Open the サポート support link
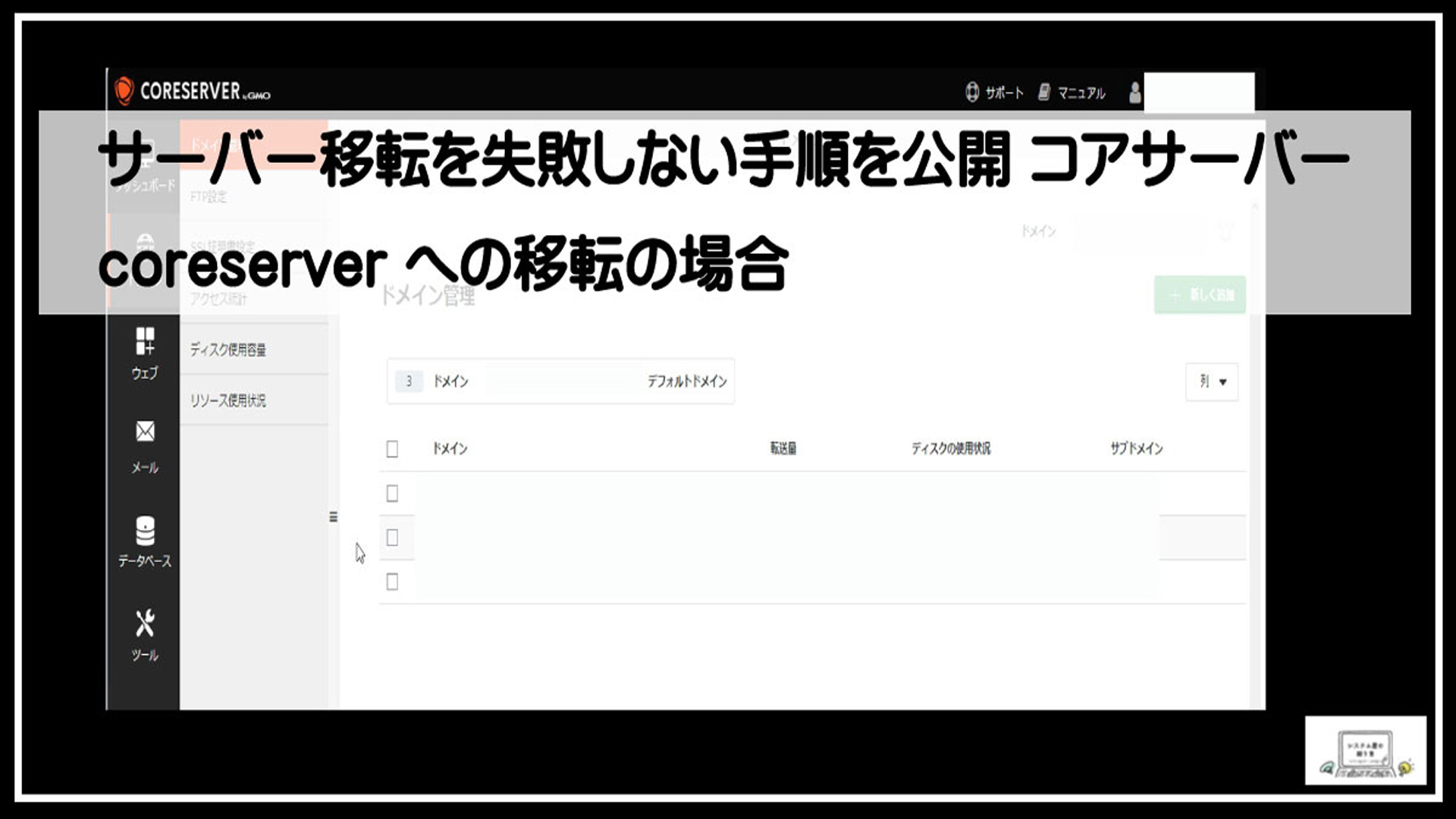The image size is (1456, 819). [x=994, y=93]
